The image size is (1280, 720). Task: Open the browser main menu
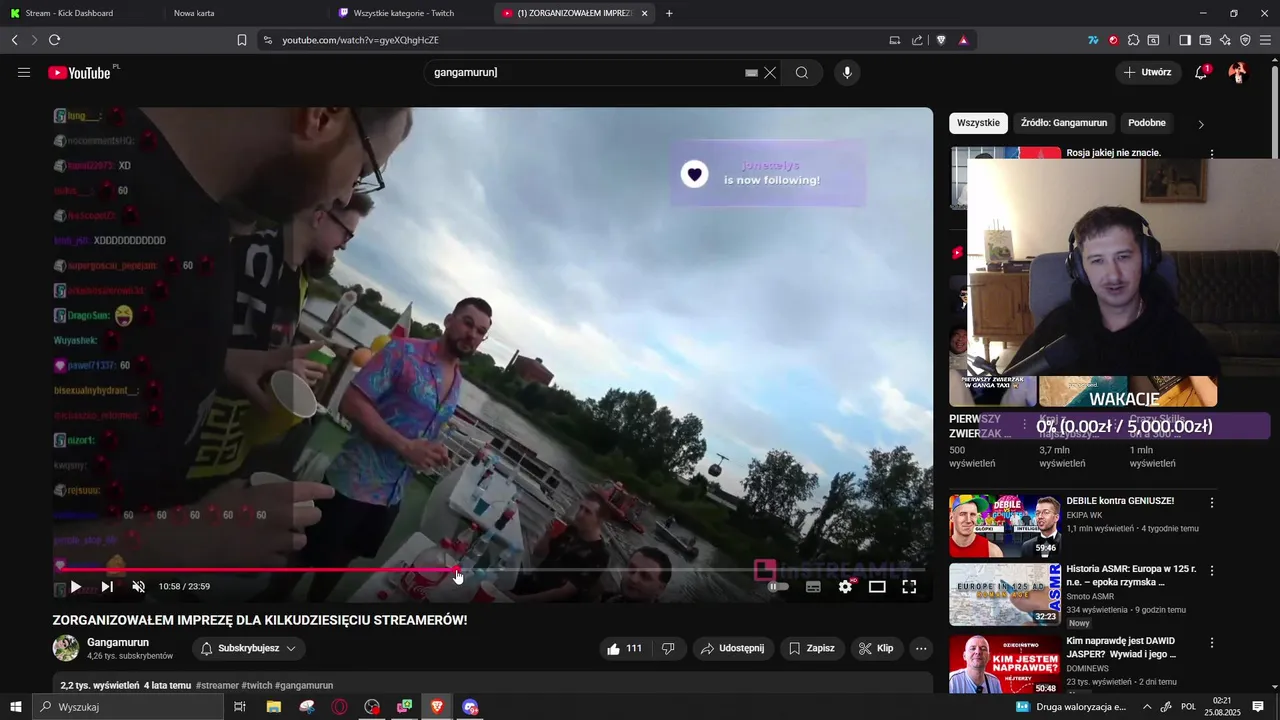click(1266, 40)
